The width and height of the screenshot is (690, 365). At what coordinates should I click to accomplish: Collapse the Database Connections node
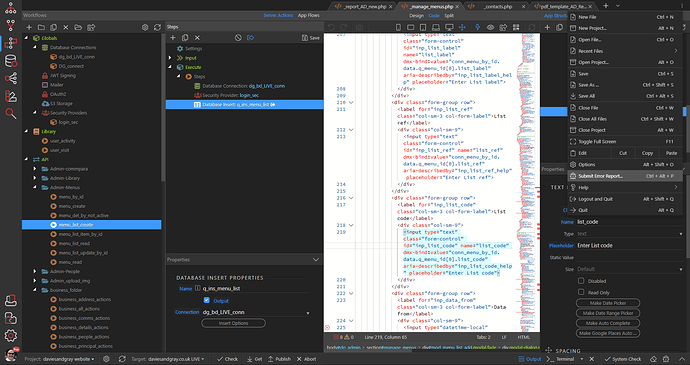35,47
